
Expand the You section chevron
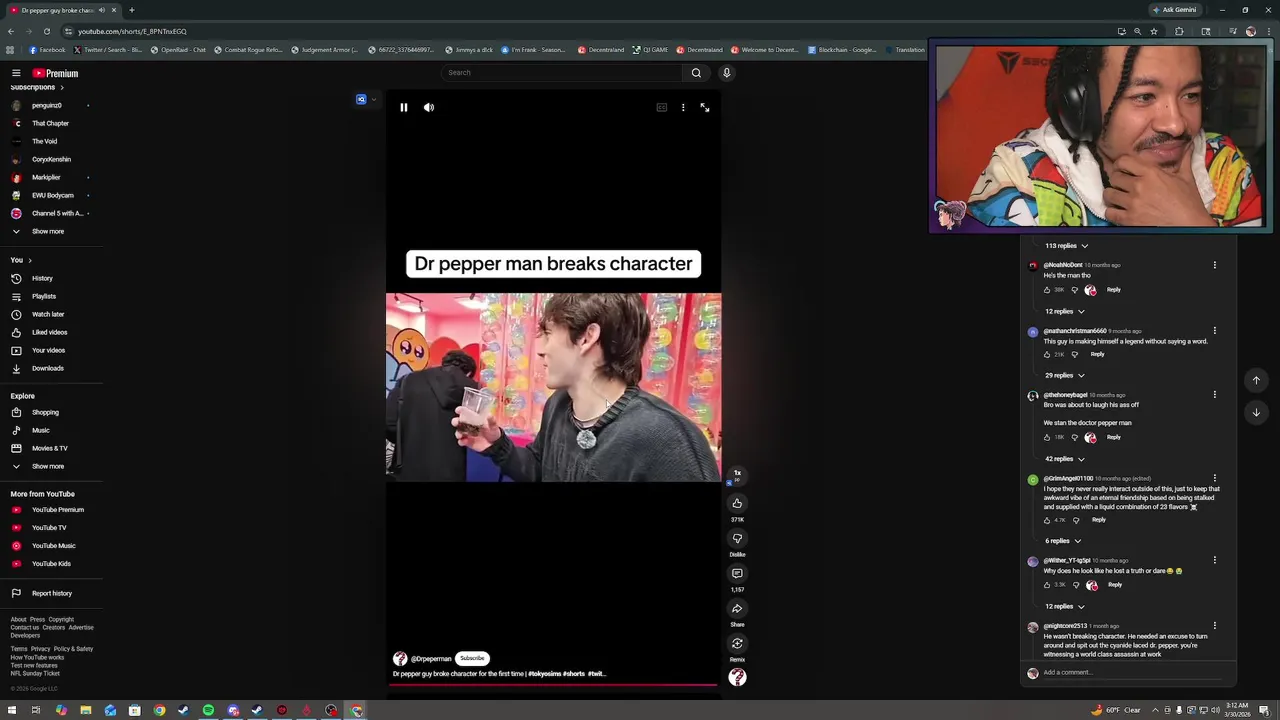coord(30,260)
